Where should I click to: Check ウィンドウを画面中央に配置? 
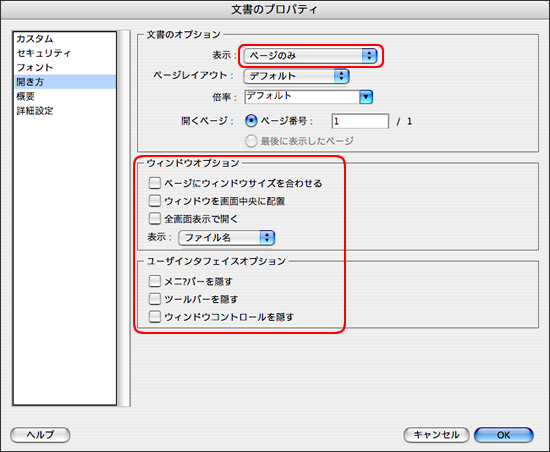(154, 201)
